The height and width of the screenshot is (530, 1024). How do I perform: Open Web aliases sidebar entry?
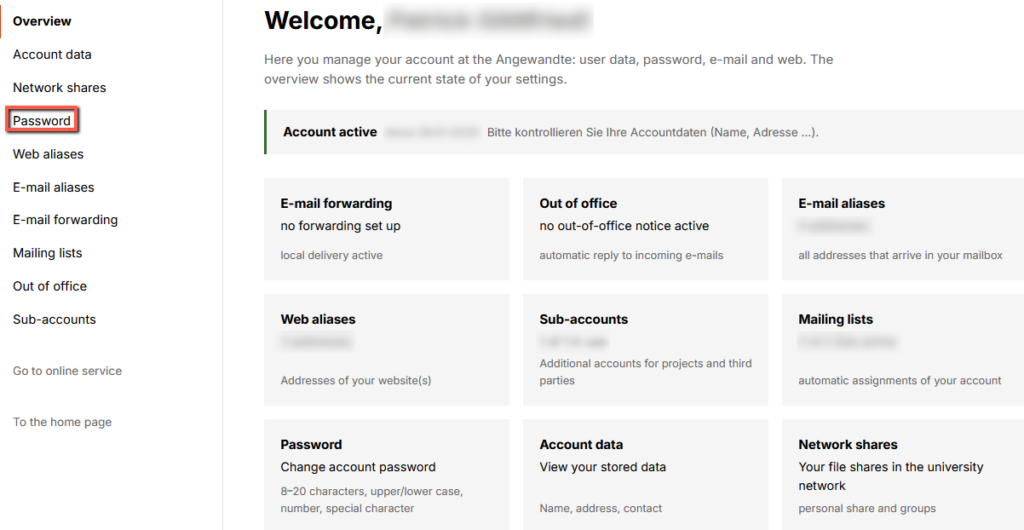[x=48, y=154]
